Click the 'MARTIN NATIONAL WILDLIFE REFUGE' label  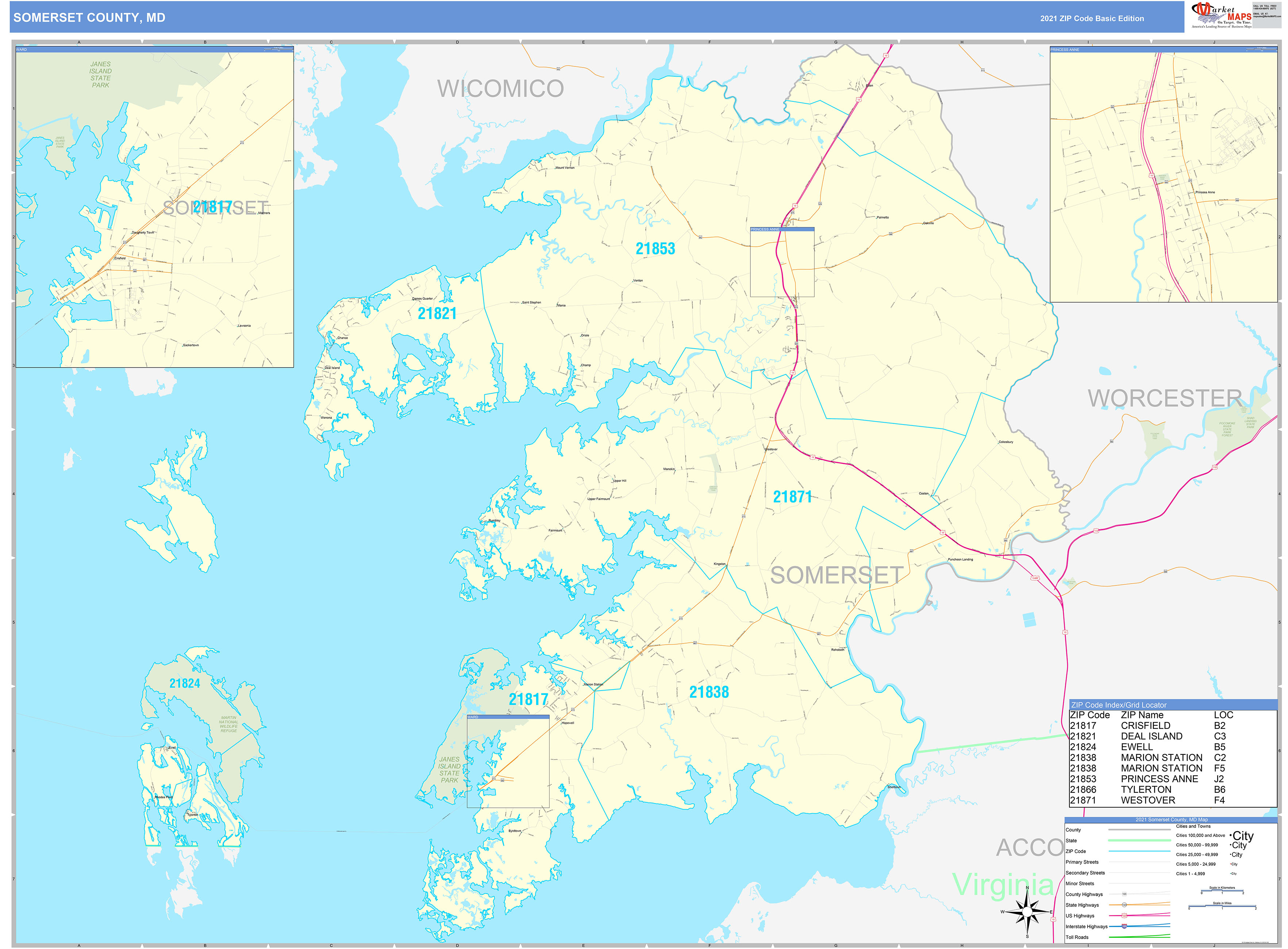tap(228, 724)
